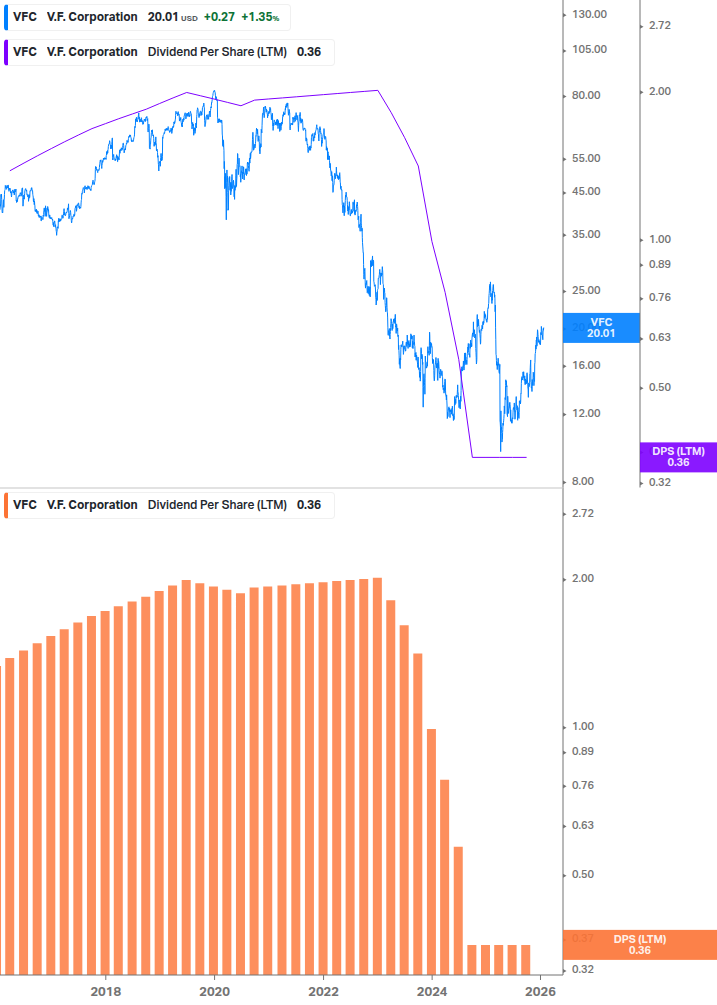The image size is (717, 1005).
Task: Click the 55.00 tick on the price scale
Action: click(x=587, y=158)
